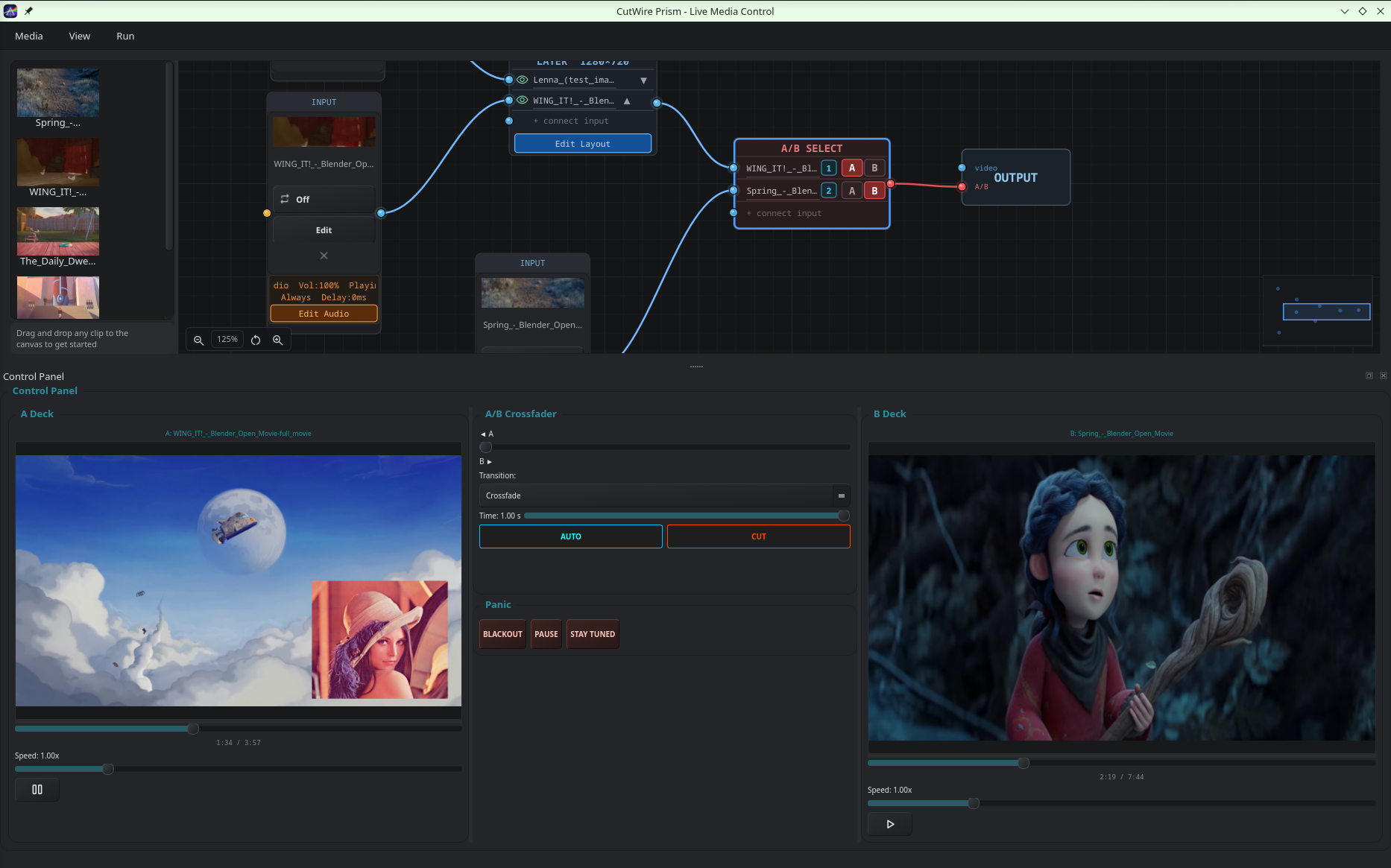This screenshot has width=1391, height=868.
Task: Select last pink clip thumbnail in media list
Action: [x=58, y=297]
